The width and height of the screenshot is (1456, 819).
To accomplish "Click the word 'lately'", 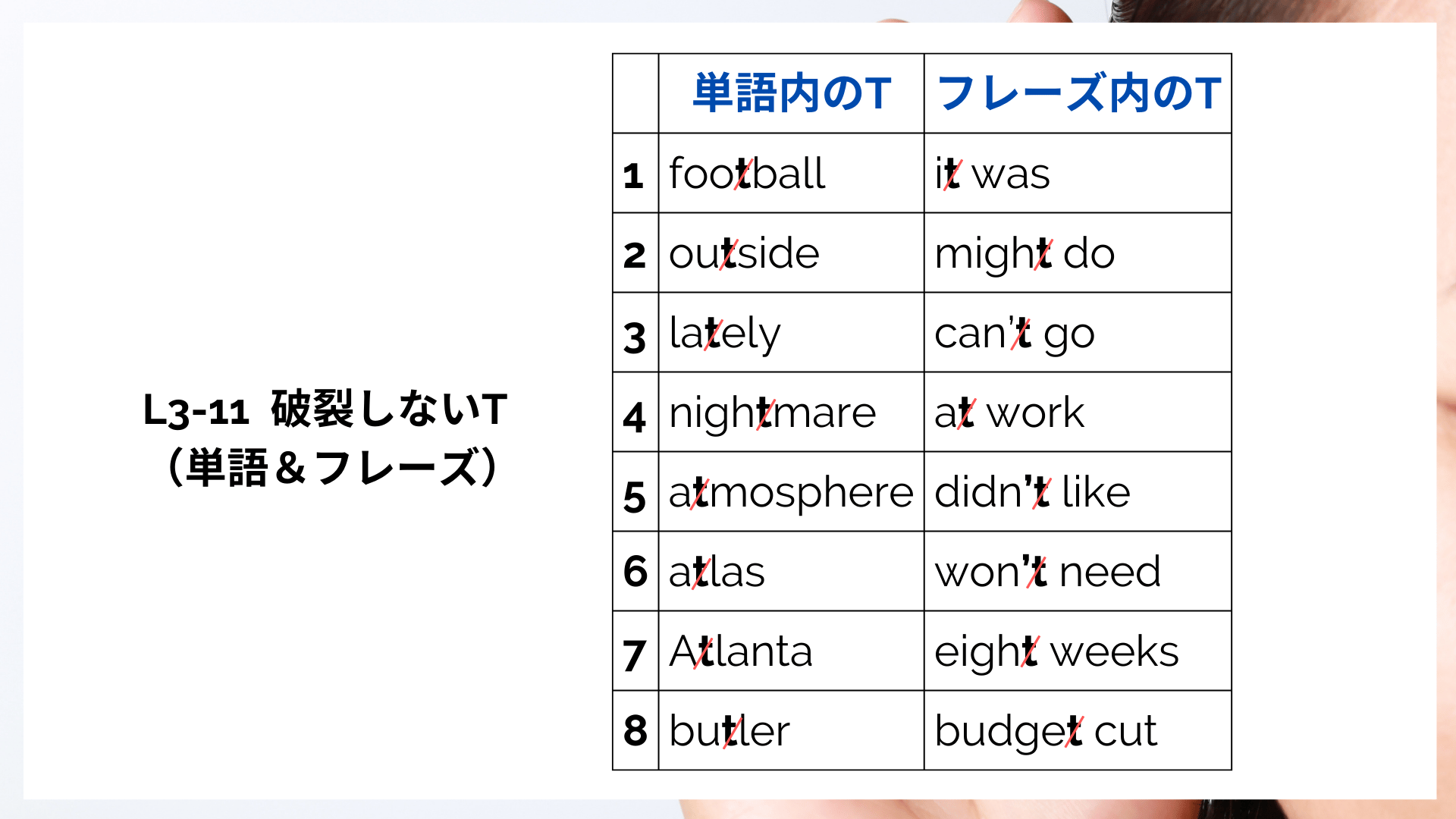I will [724, 335].
